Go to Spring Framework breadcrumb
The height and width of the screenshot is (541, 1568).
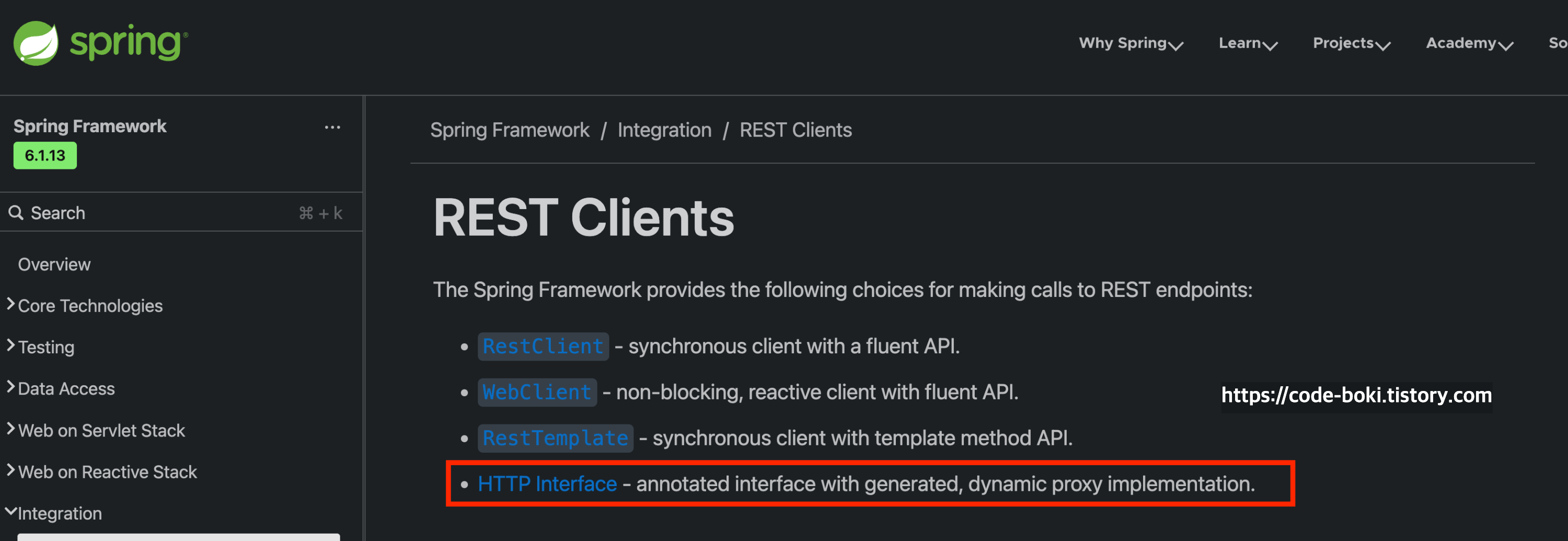[x=510, y=130]
